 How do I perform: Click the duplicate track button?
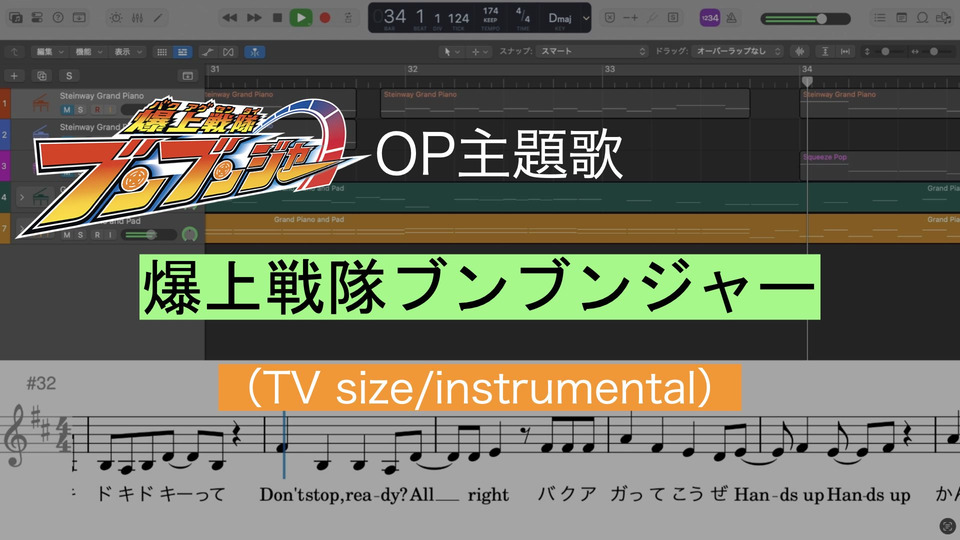pyautogui.click(x=42, y=76)
